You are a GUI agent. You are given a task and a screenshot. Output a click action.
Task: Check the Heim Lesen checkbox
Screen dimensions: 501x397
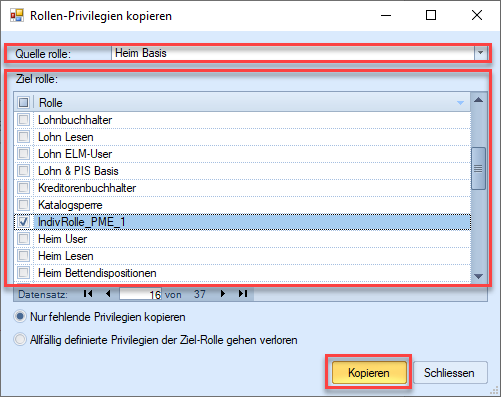pos(24,256)
